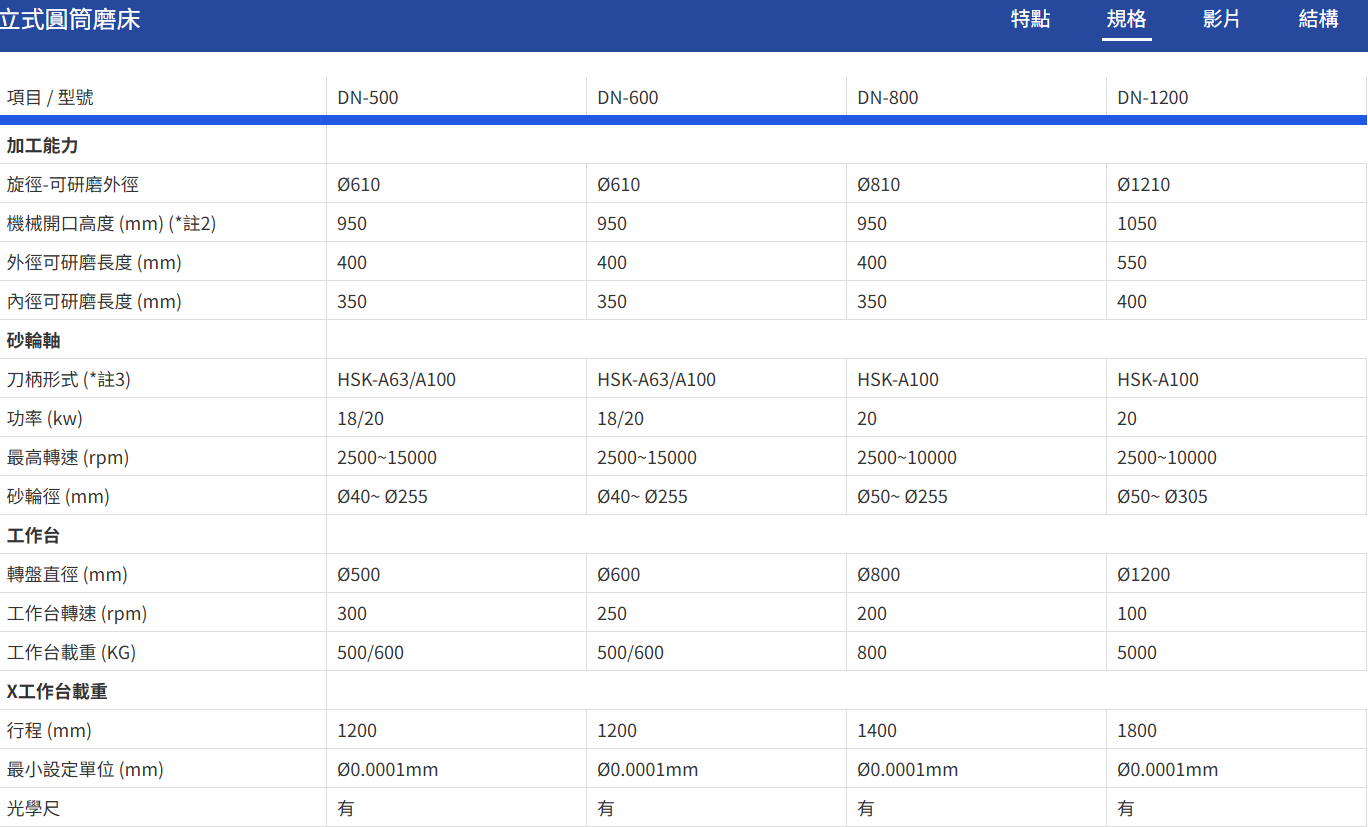Click the 項目 / 型號 header cell
This screenshot has width=1368, height=827.
click(x=50, y=98)
